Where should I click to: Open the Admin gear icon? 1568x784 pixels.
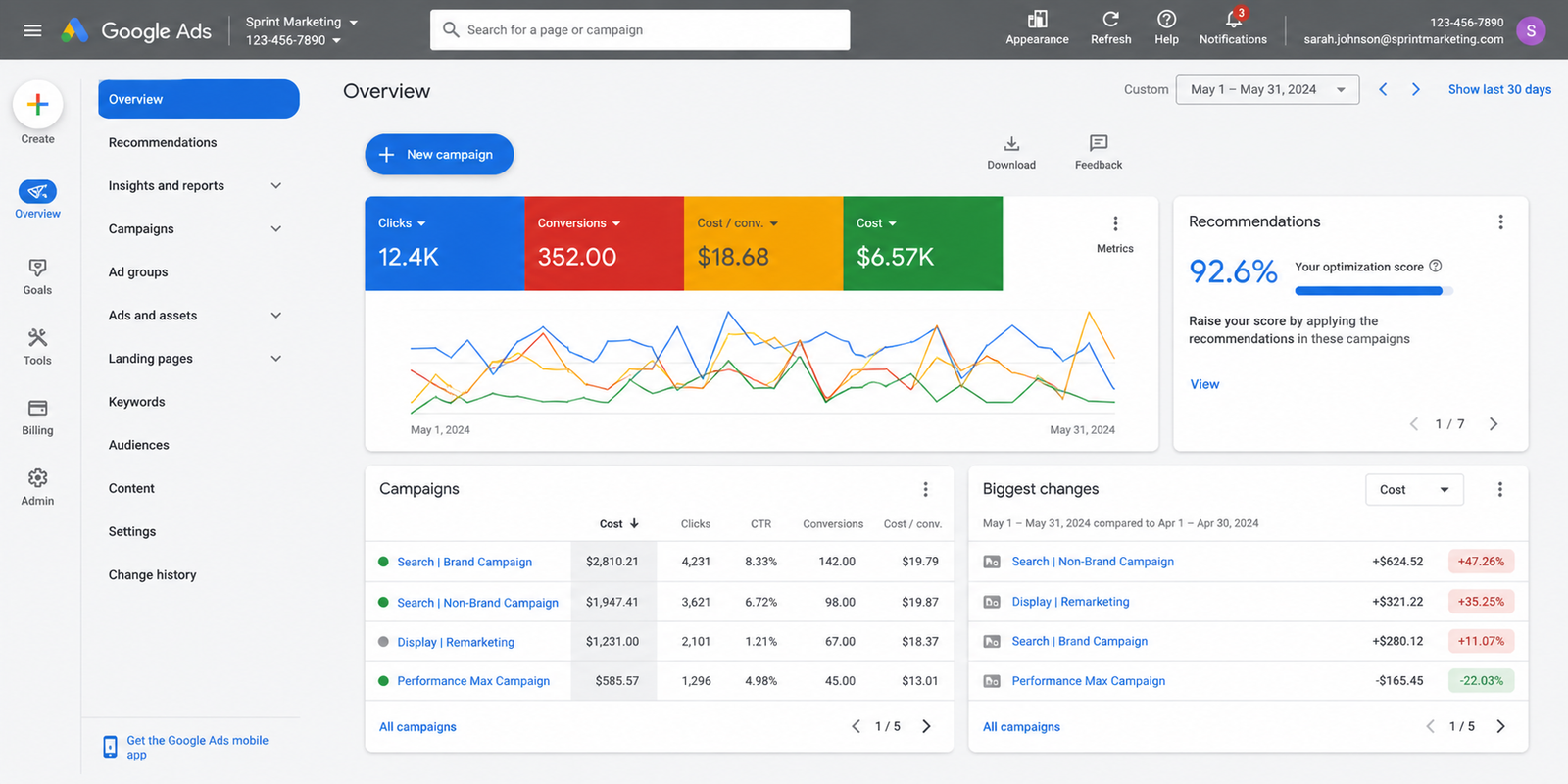click(37, 477)
